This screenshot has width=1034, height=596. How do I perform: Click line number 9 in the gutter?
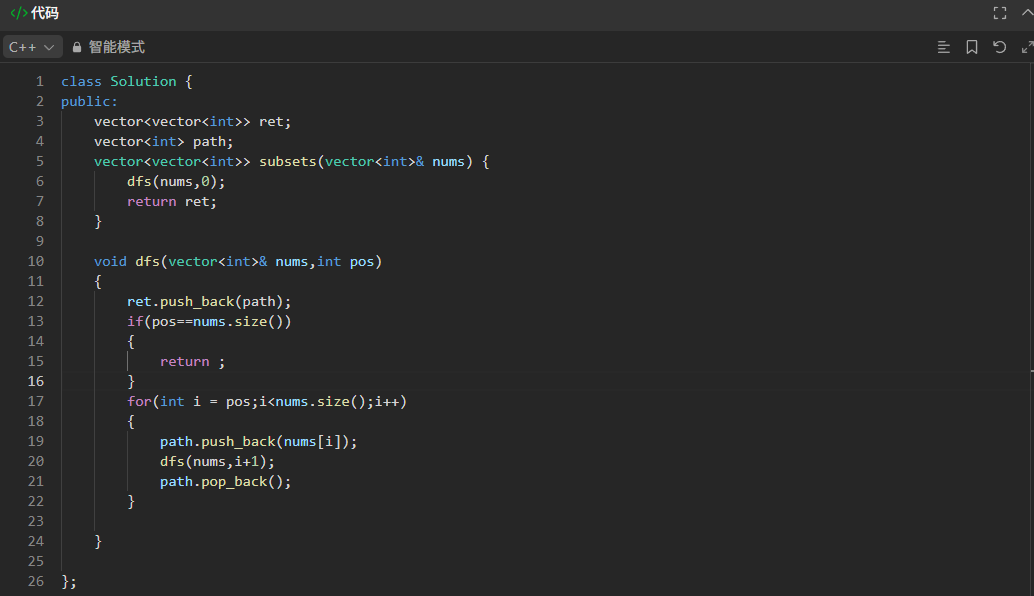40,241
